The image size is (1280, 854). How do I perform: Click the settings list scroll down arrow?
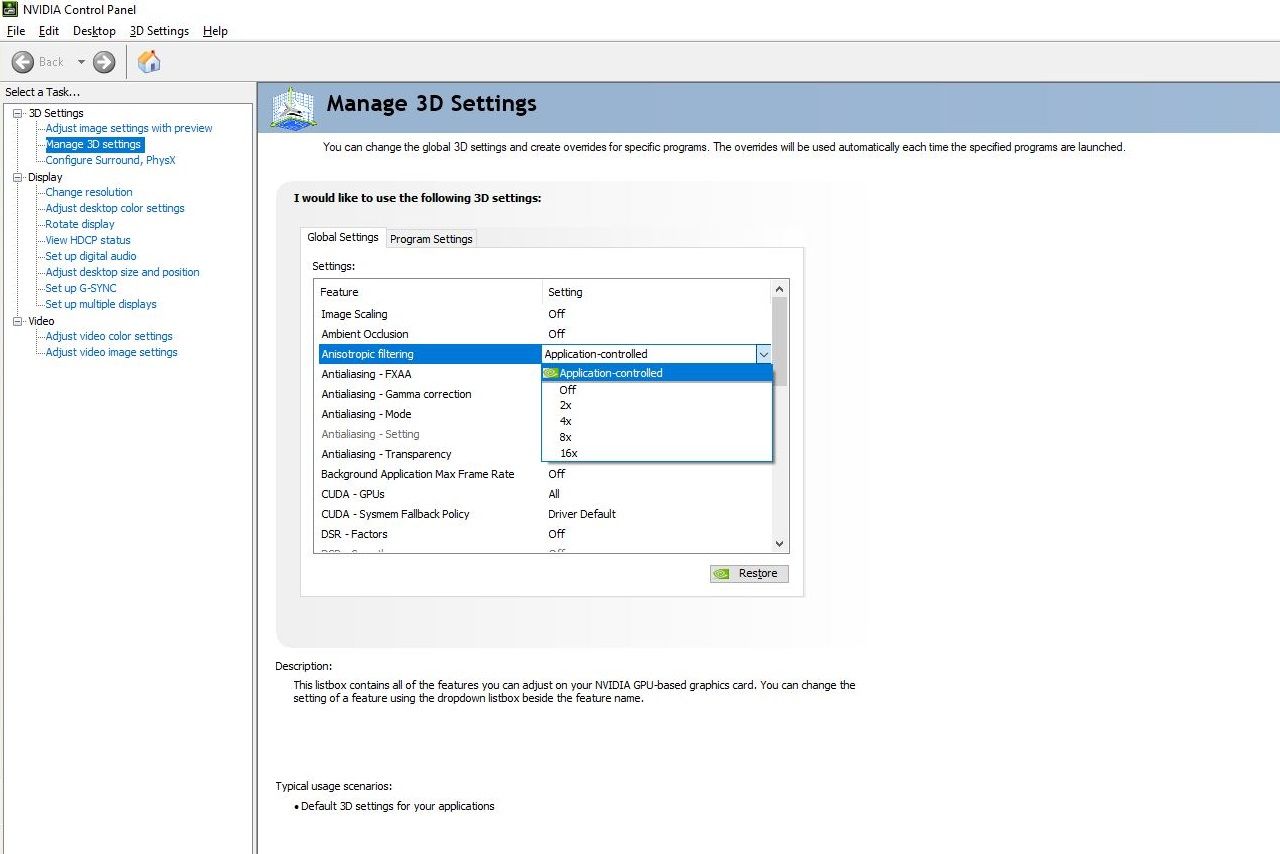[780, 544]
